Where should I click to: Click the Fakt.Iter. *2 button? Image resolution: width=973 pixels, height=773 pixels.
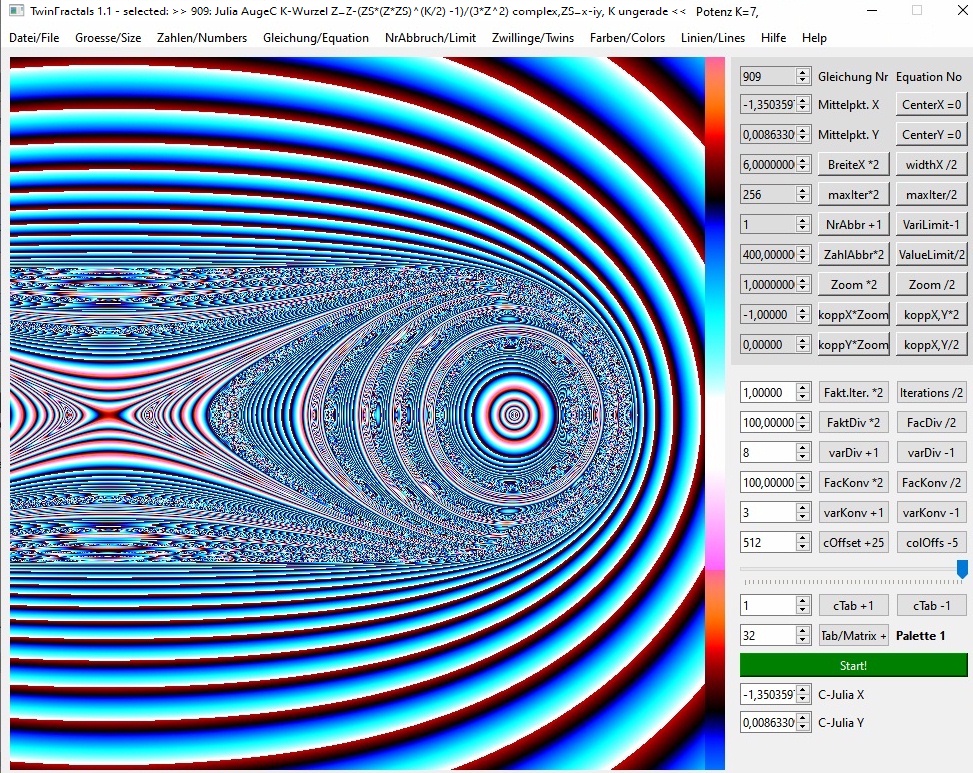(853, 392)
